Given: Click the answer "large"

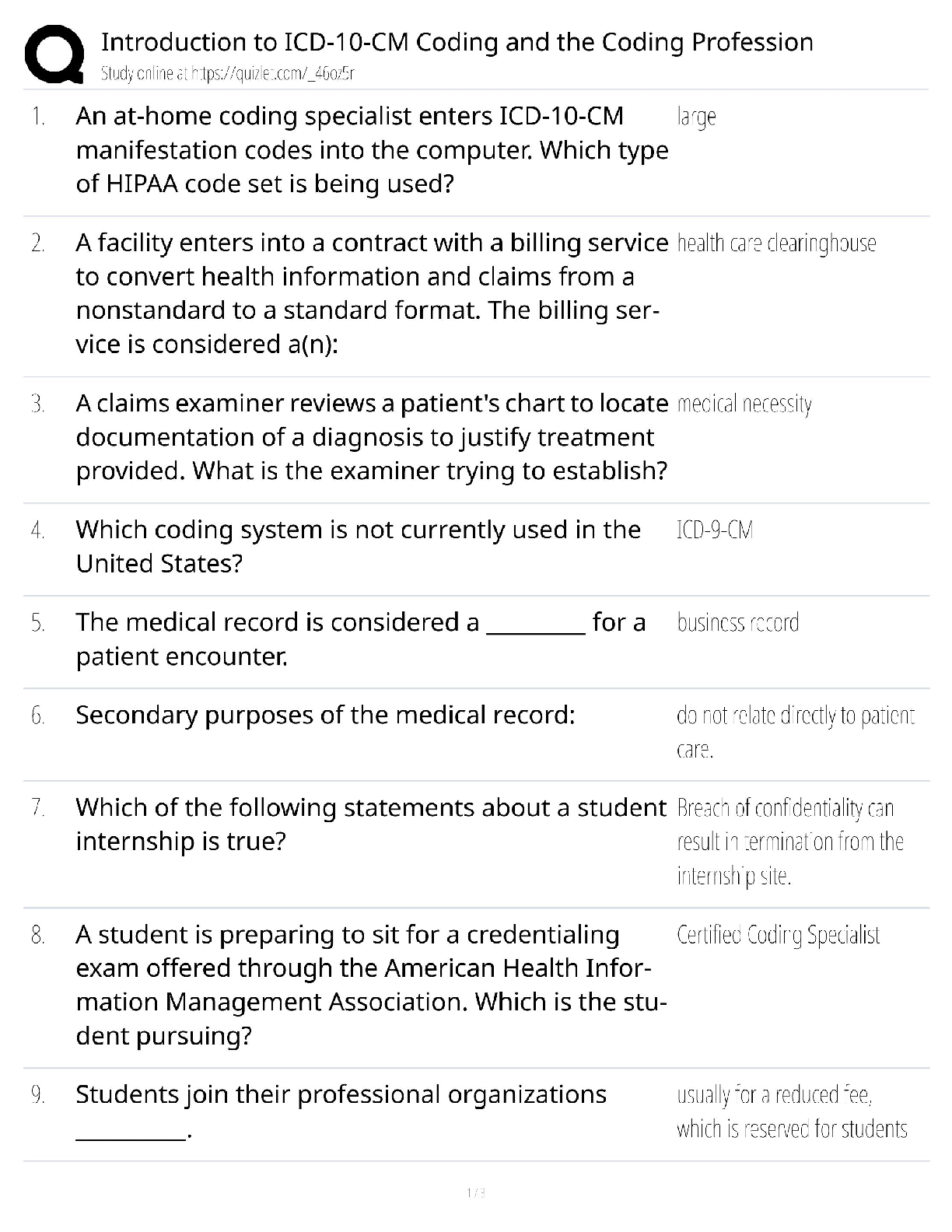Looking at the screenshot, I should 696,117.
